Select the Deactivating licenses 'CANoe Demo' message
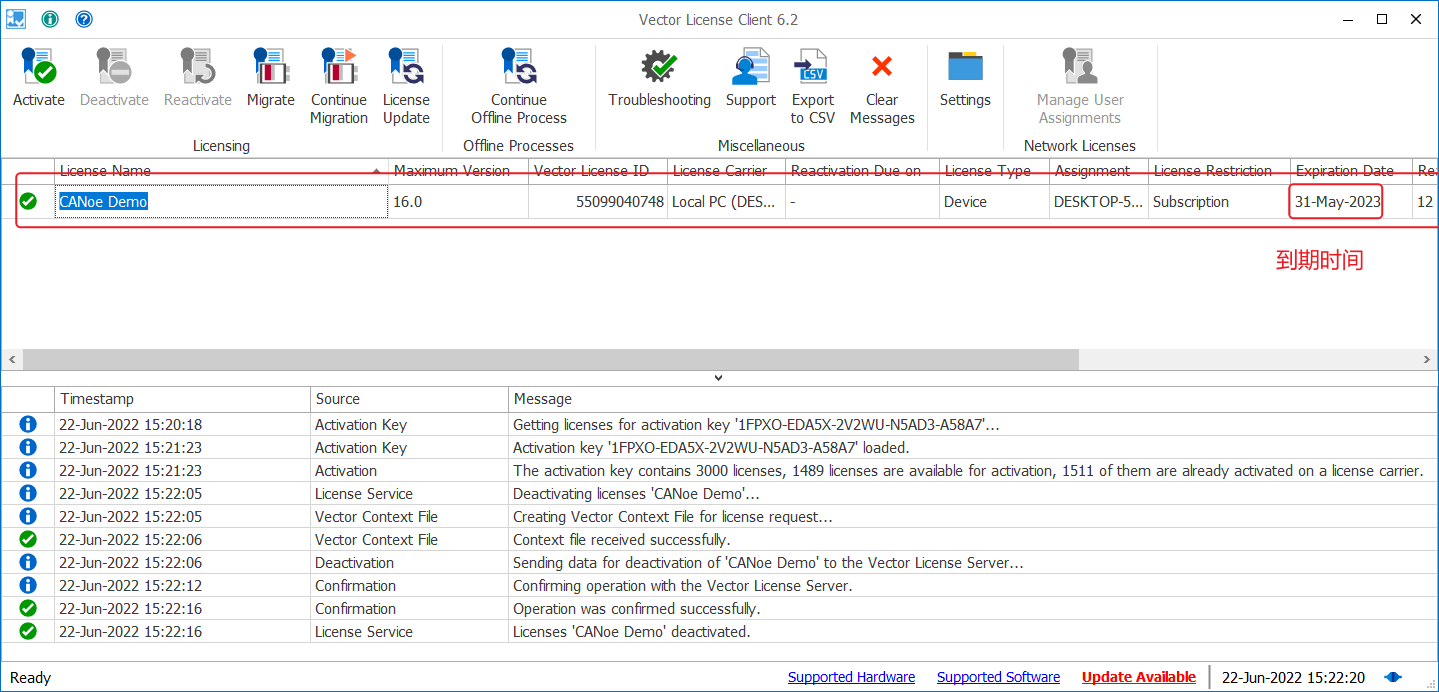1439x692 pixels. pyautogui.click(x=719, y=493)
